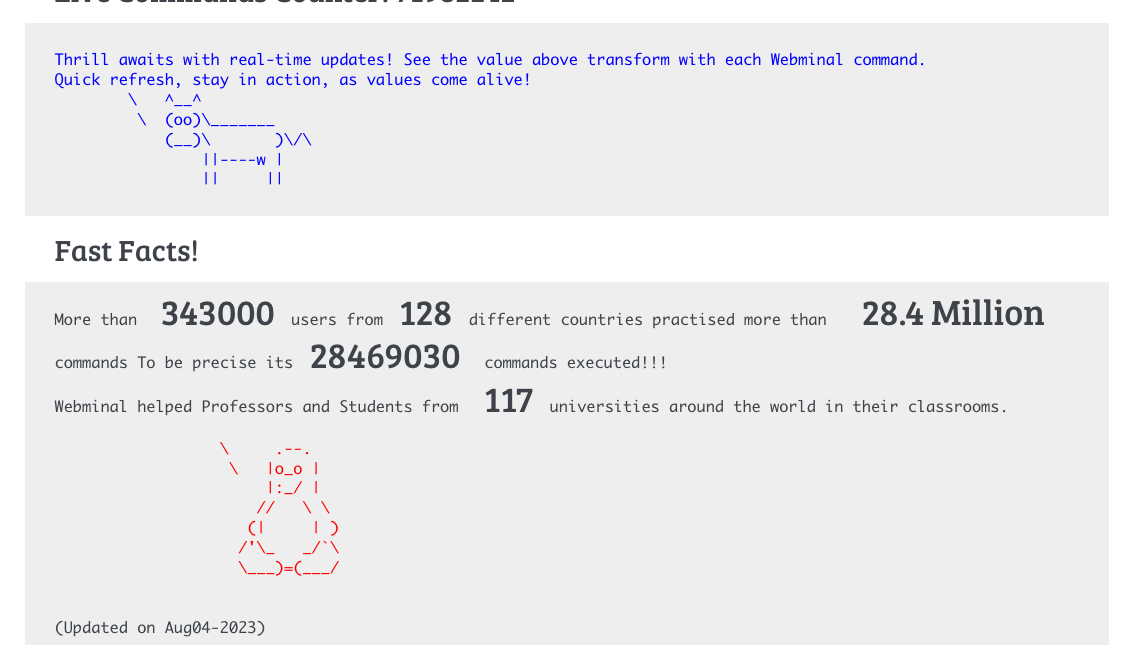Viewport: 1132px width, 663px height.
Task: Click the "28.4 Million" figure
Action: [952, 314]
